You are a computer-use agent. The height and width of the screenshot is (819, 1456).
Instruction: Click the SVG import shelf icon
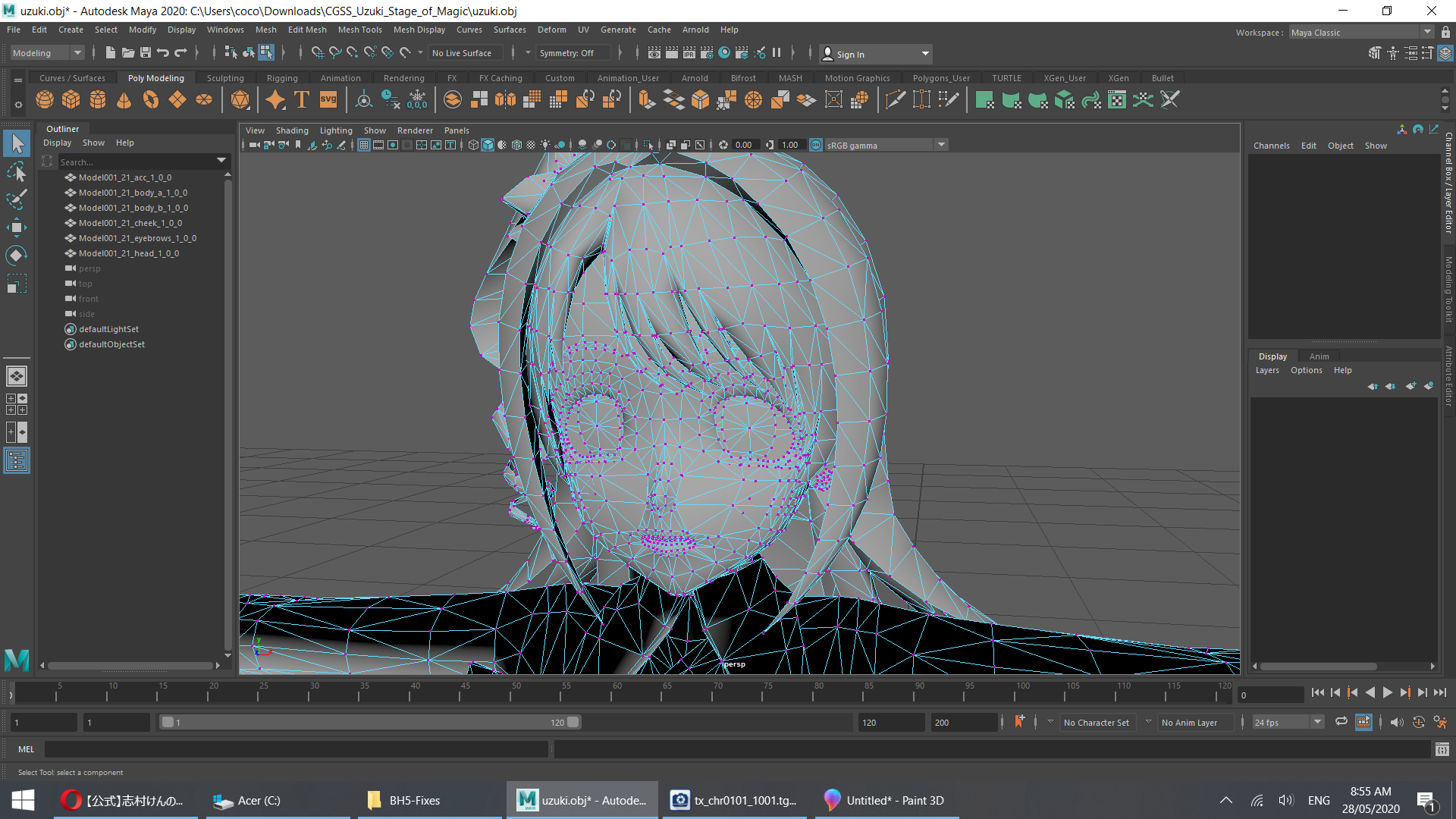coord(328,99)
